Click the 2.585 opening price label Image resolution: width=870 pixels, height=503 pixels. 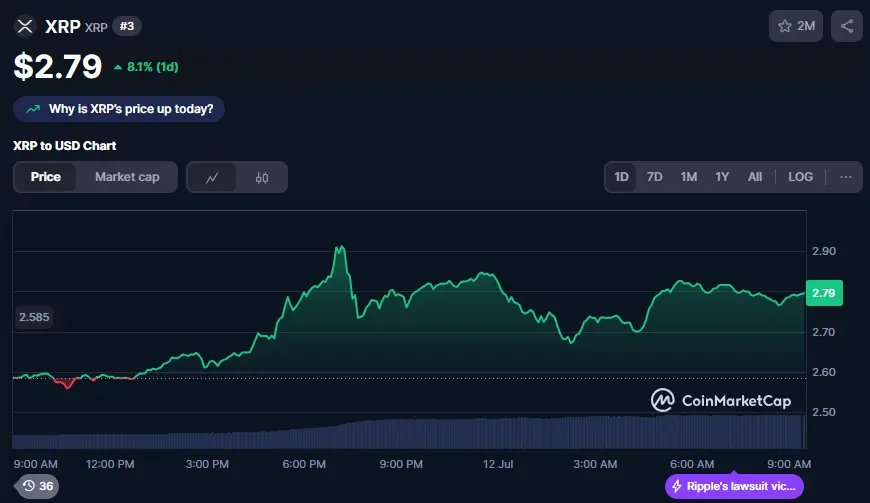click(34, 317)
